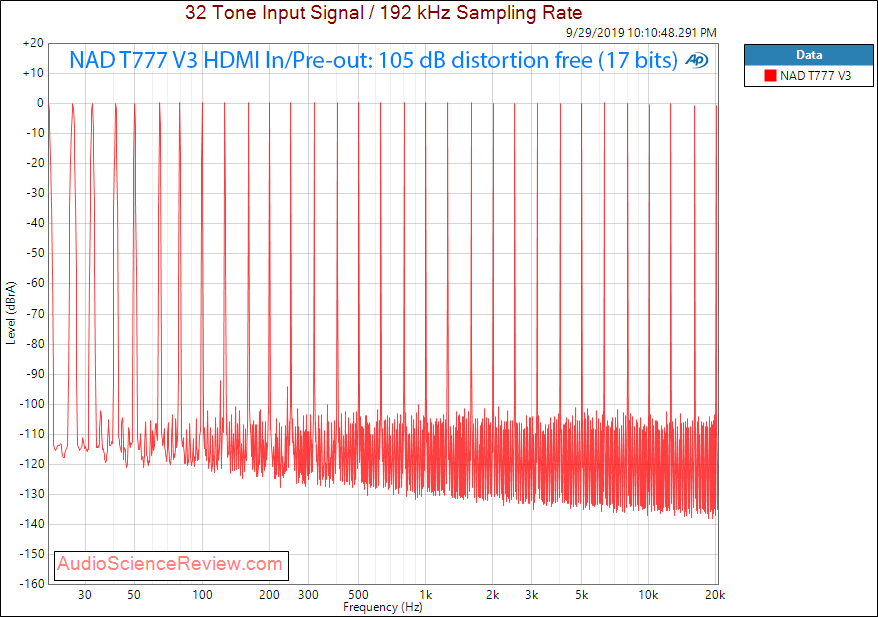878x617 pixels.
Task: Click the 100 tick on the frequency axis
Action: (202, 595)
